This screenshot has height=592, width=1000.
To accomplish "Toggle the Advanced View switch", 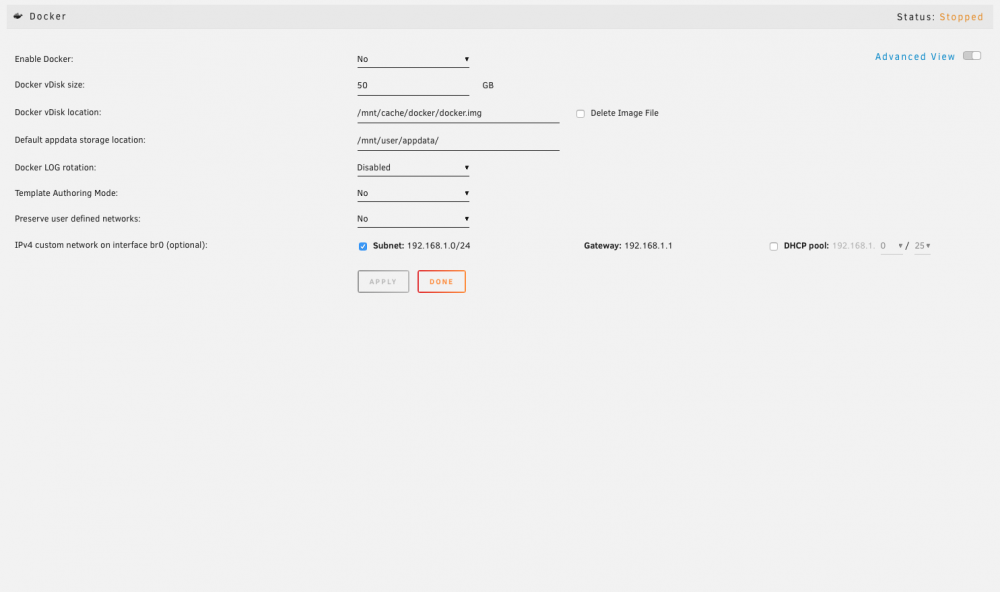I will 972,56.
